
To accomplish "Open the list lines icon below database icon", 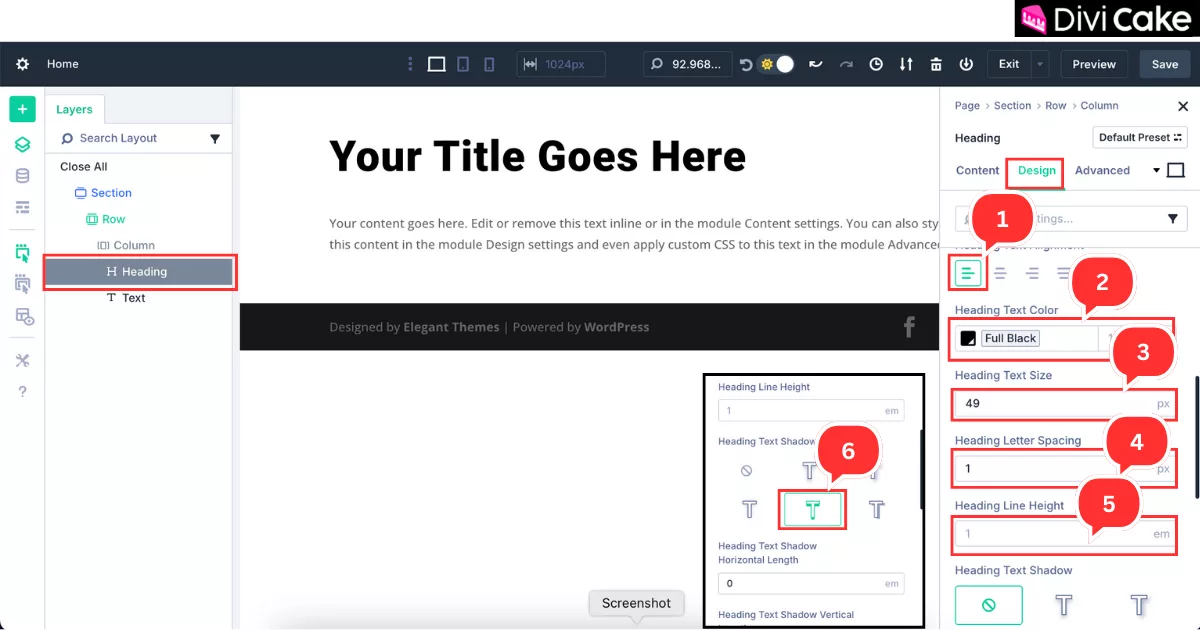I will pyautogui.click(x=22, y=207).
